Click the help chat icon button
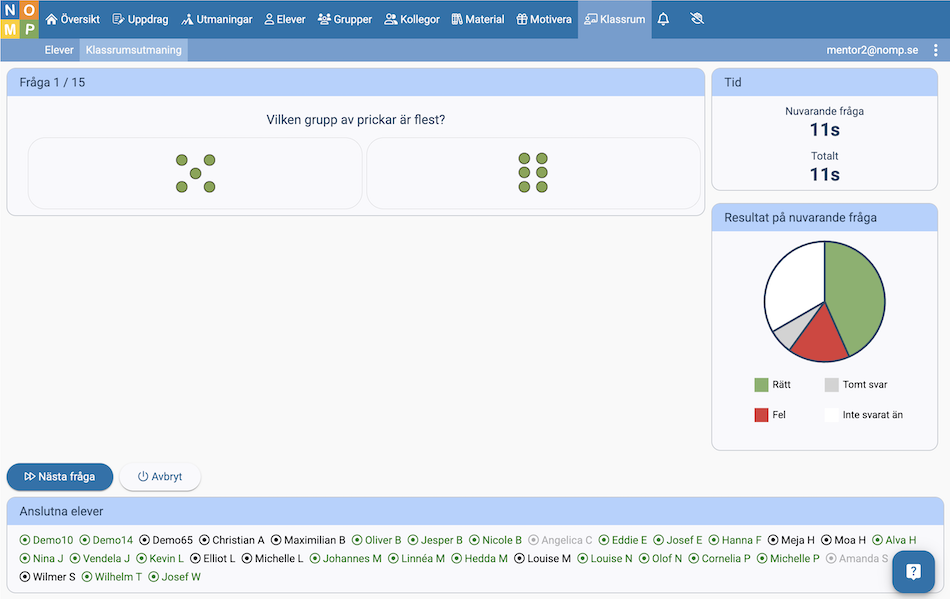950x599 pixels. (913, 572)
